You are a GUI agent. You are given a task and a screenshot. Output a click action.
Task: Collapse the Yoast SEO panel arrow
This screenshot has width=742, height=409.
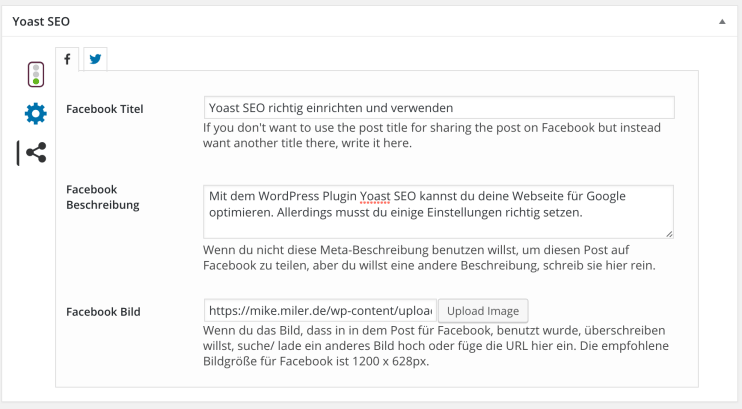point(722,21)
